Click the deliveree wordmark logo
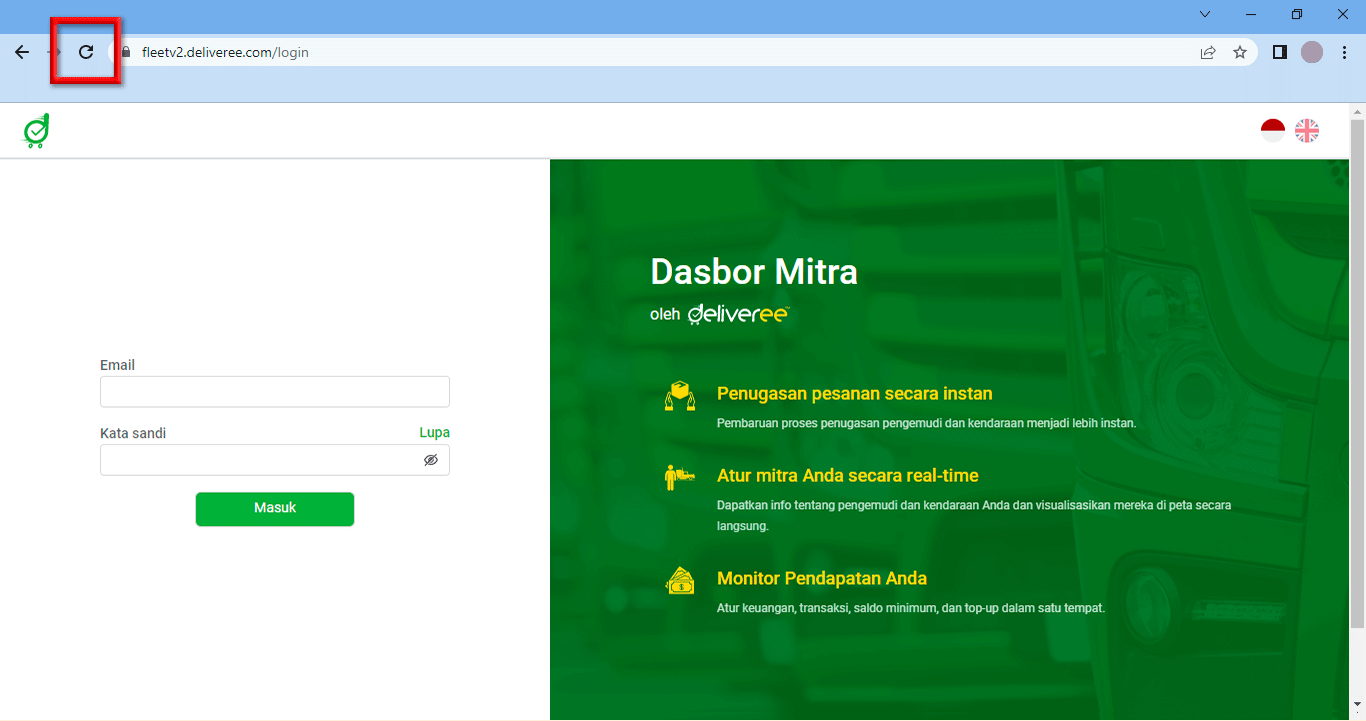1366x721 pixels. [739, 313]
